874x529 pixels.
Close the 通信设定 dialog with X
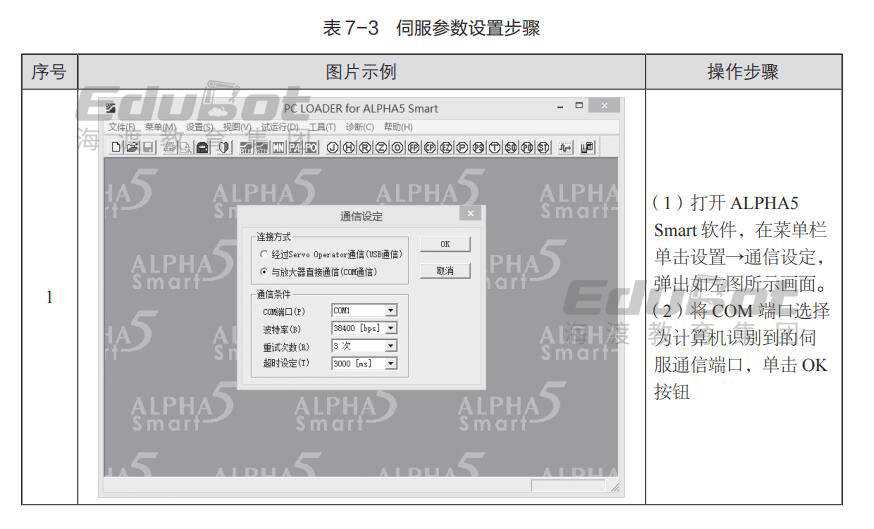(x=470, y=214)
